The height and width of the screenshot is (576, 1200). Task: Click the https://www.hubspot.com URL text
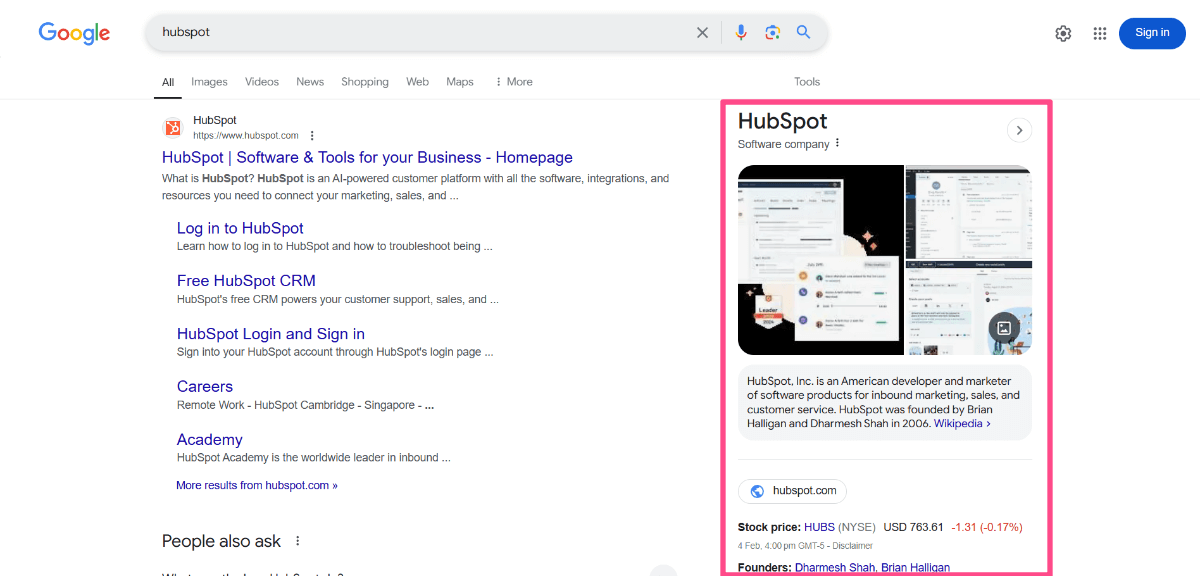pyautogui.click(x=246, y=136)
